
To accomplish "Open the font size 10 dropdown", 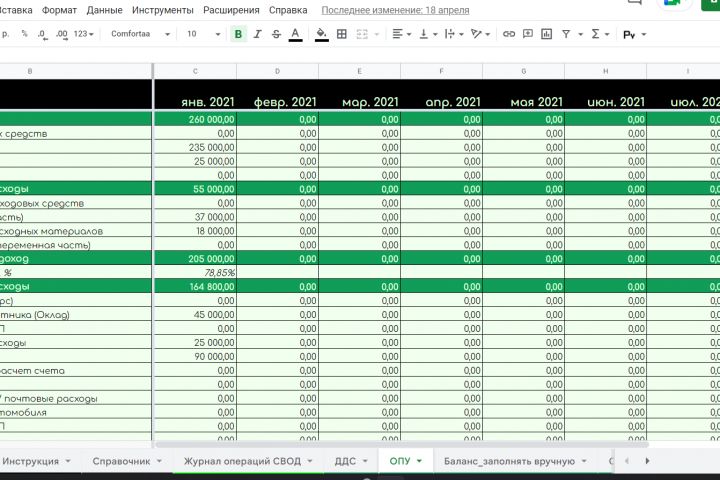I will pyautogui.click(x=204, y=34).
